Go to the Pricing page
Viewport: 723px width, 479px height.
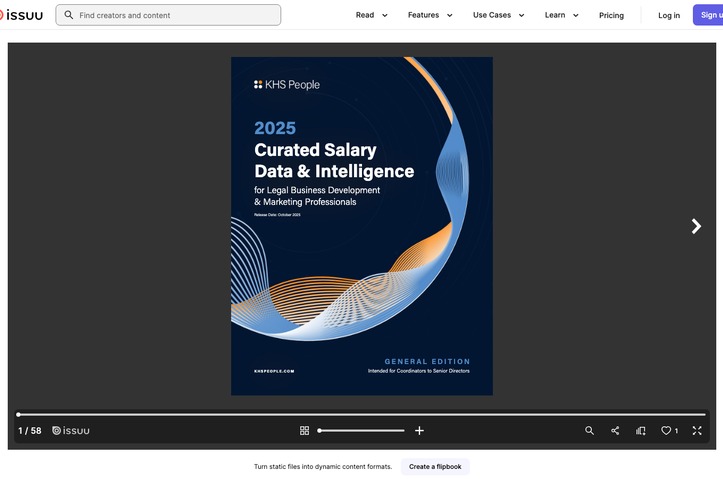611,15
